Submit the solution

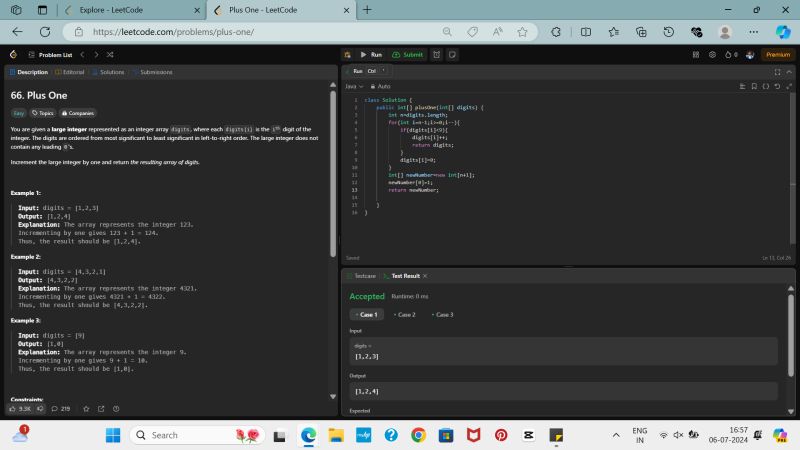pos(407,55)
